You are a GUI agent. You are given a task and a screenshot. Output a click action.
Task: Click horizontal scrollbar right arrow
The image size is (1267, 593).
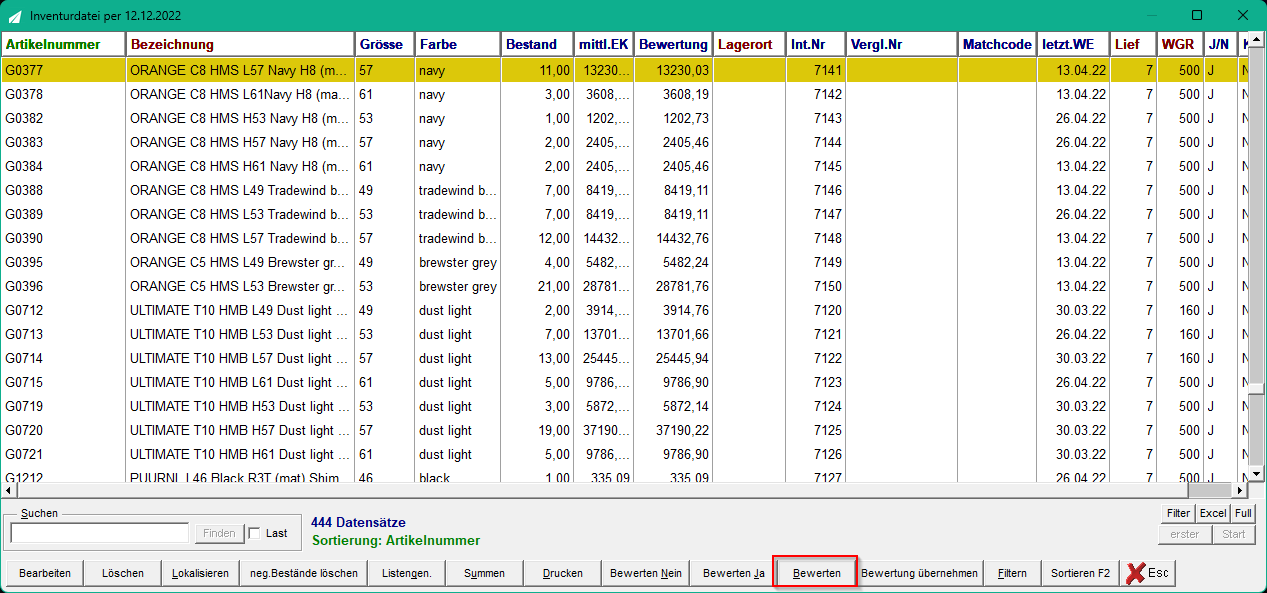(1241, 491)
